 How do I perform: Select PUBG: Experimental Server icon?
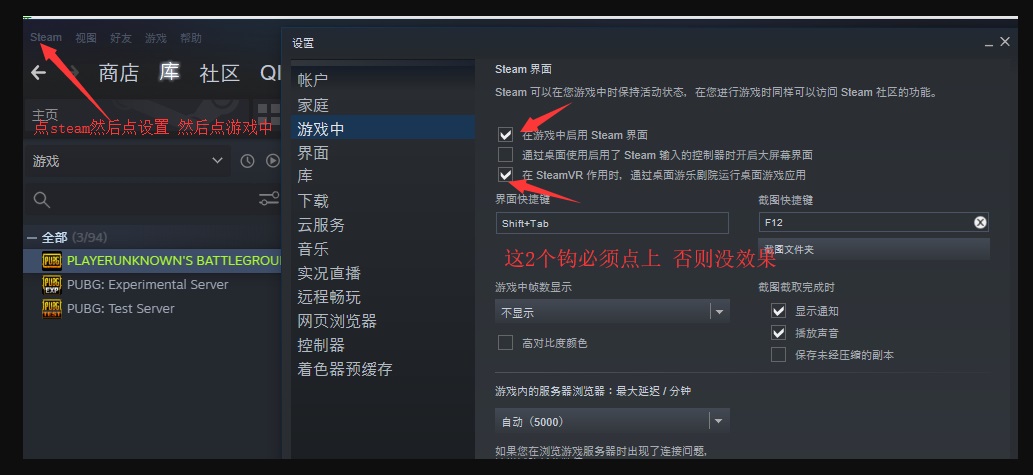(x=51, y=285)
